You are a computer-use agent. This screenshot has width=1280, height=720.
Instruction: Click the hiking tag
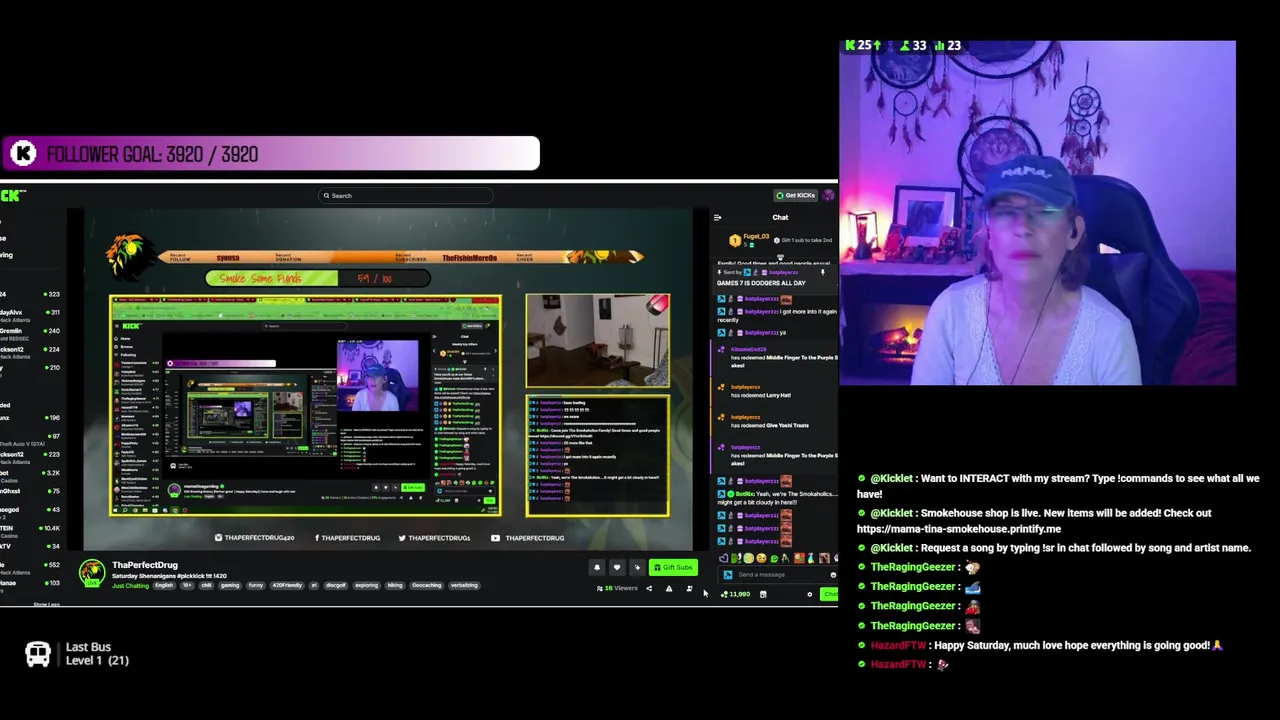pos(395,586)
